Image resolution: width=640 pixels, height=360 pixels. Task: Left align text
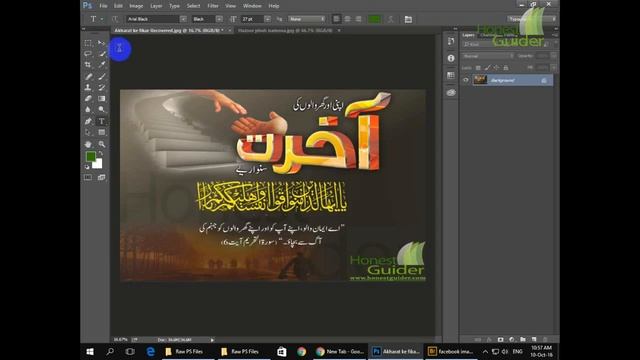(336, 19)
